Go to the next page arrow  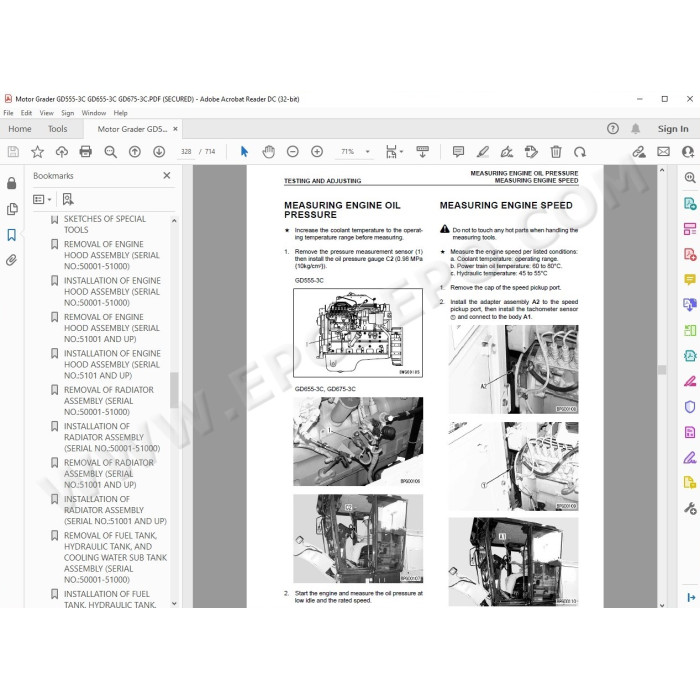coord(159,152)
